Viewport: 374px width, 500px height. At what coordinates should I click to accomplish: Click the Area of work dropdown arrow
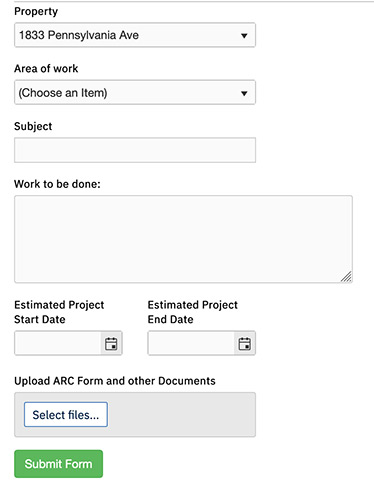[x=244, y=93]
